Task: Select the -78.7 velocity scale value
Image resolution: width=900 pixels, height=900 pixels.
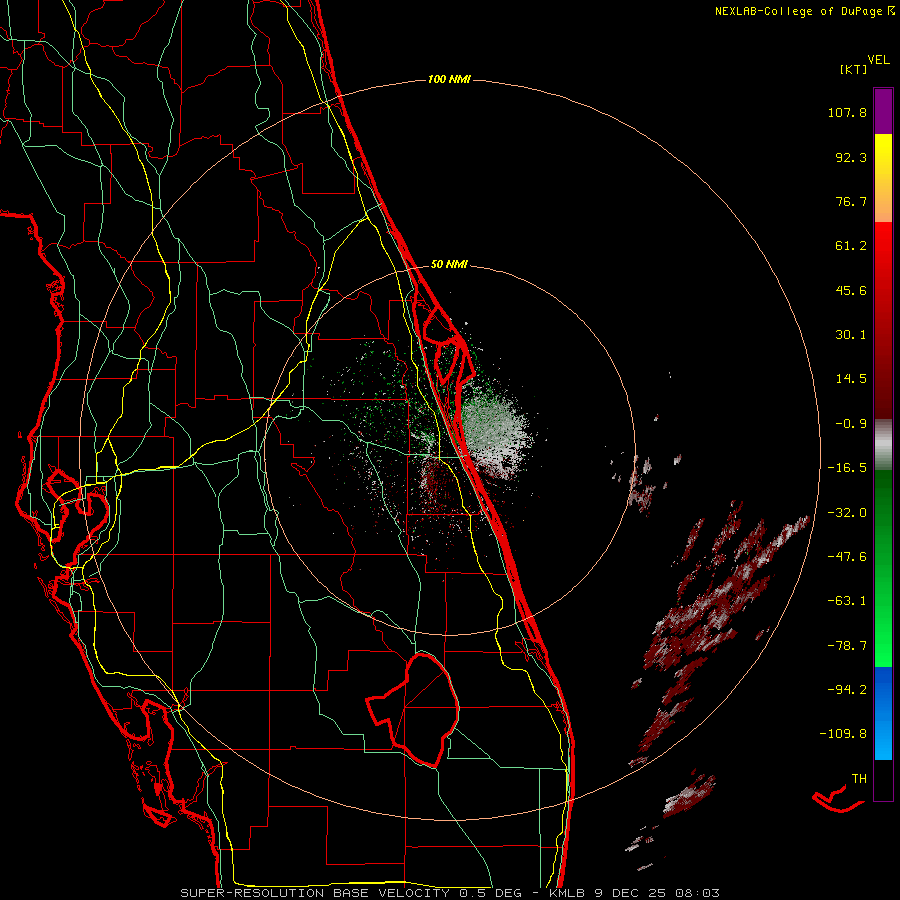Action: [x=847, y=646]
